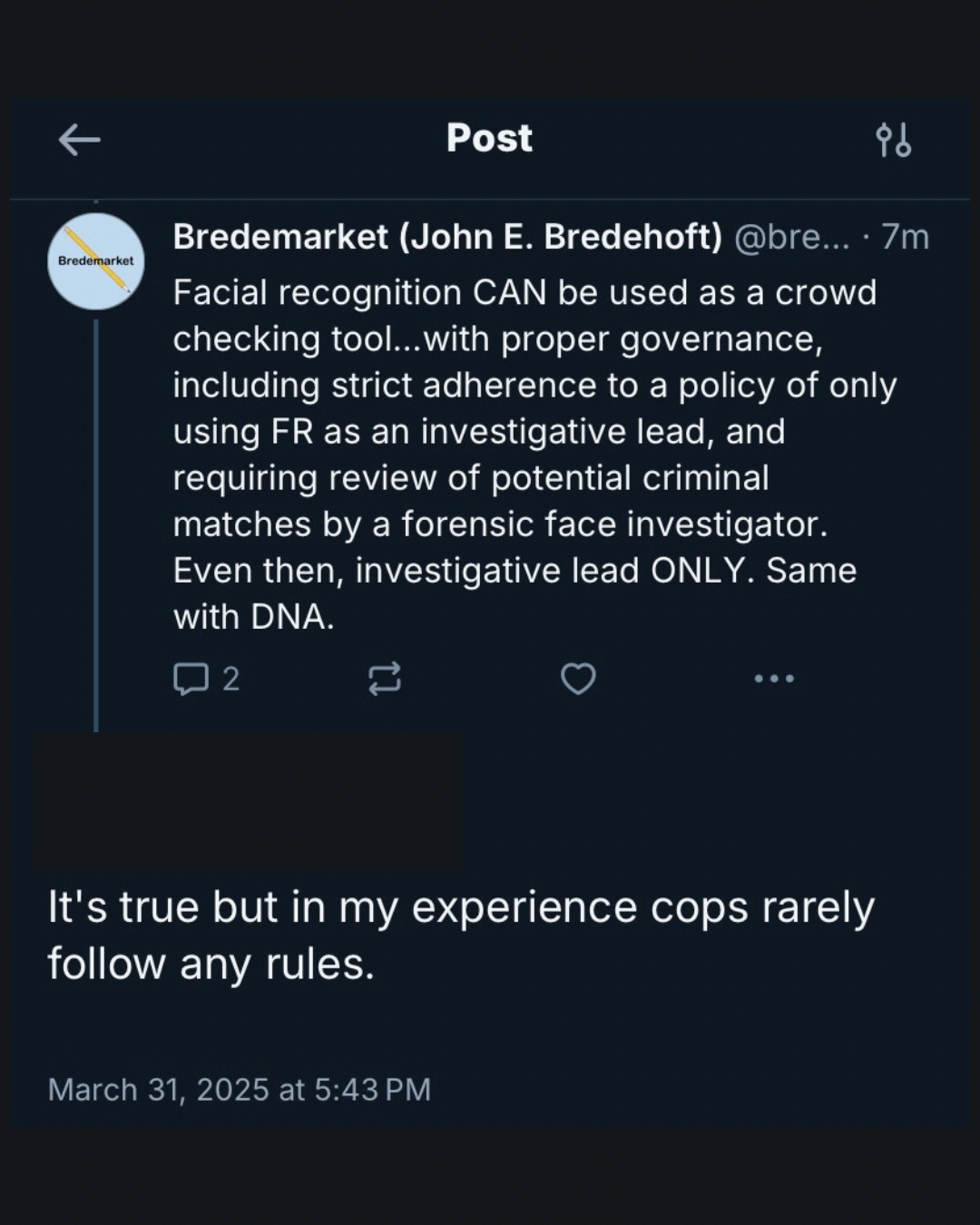Click the Bredemarket (John E. Bredehoft) display name
Viewport: 980px width, 1225px height.
click(447, 237)
